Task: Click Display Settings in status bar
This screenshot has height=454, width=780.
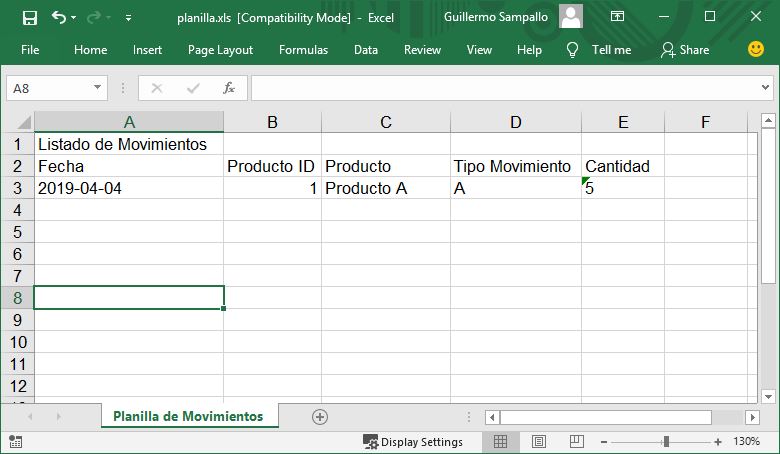Action: click(413, 442)
